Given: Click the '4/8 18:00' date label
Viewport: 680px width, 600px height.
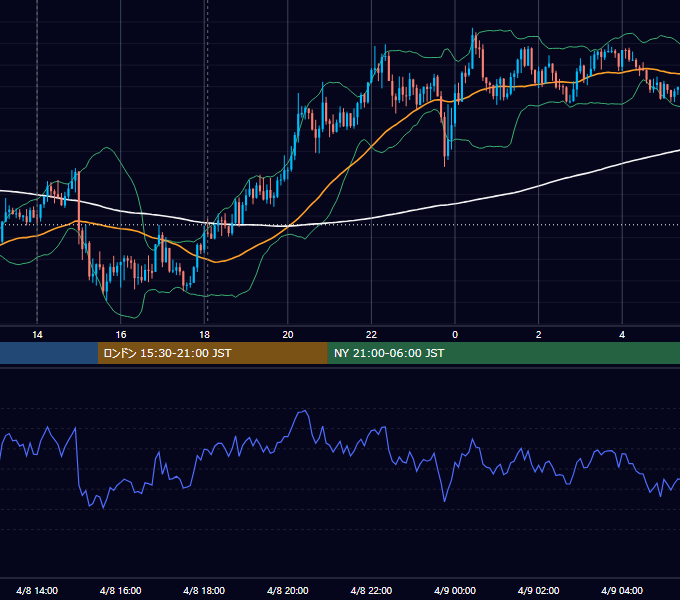Looking at the screenshot, I should click(204, 590).
